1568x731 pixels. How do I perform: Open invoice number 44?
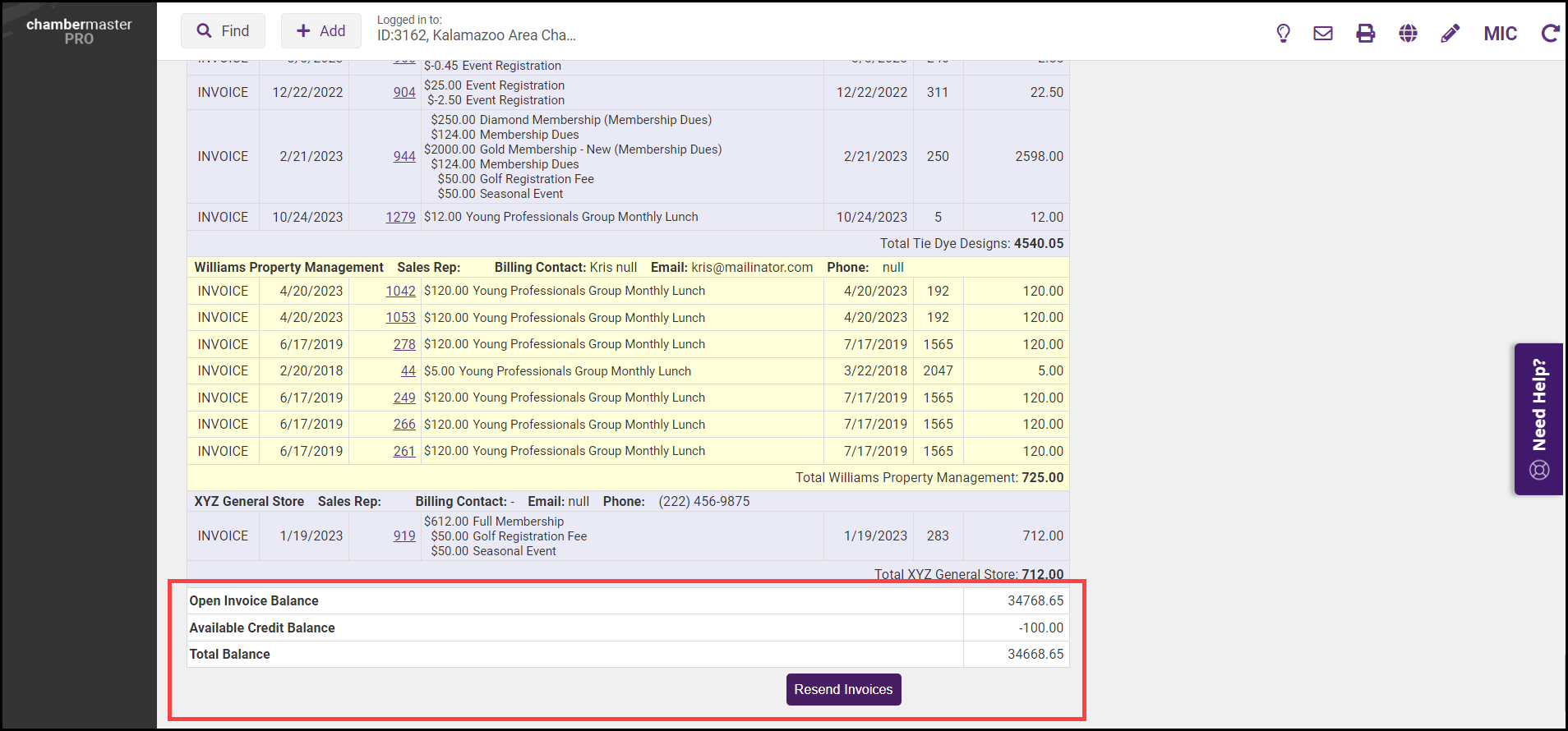tap(408, 371)
